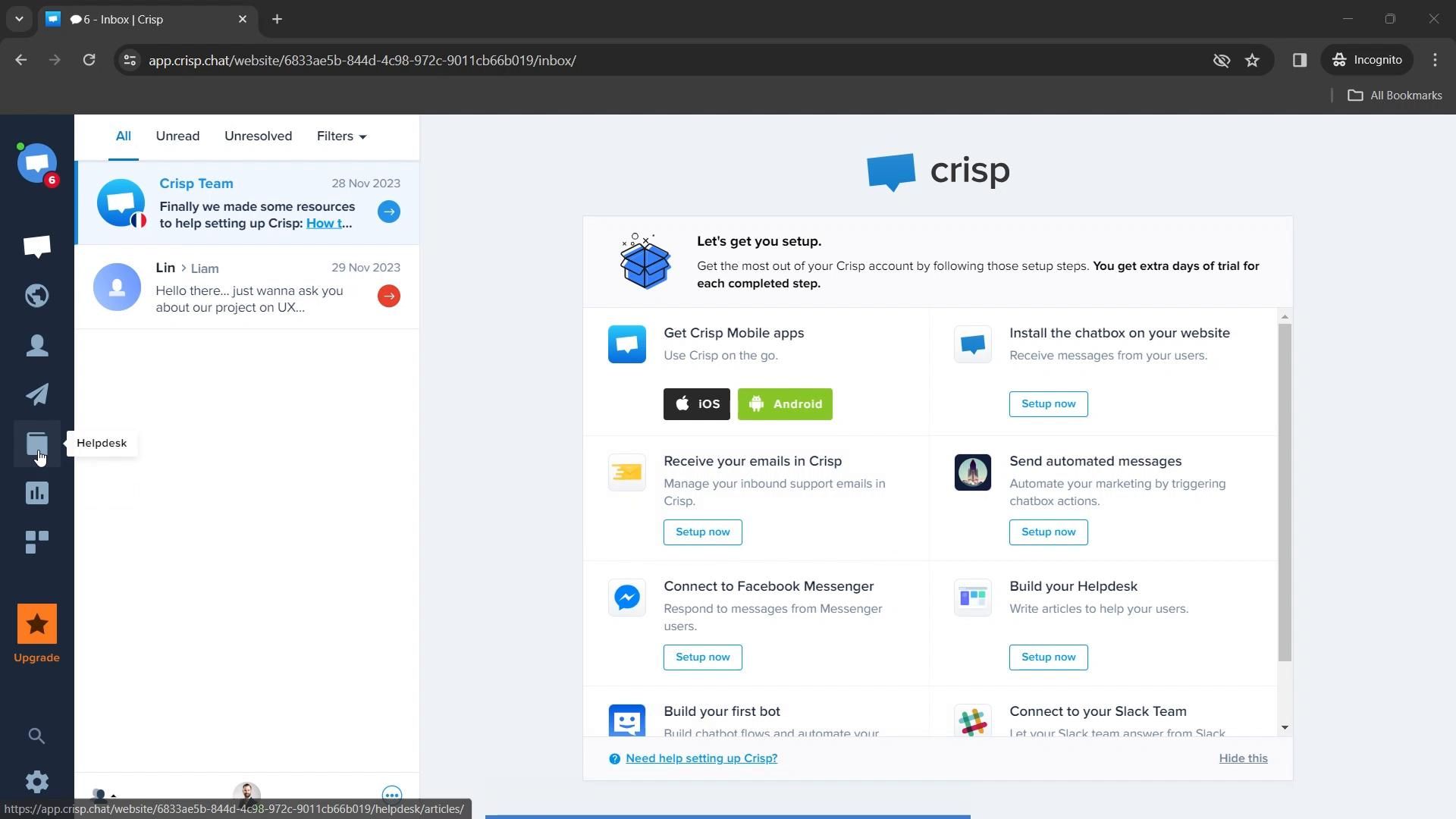Image resolution: width=1456 pixels, height=819 pixels.
Task: Open the All Bookmarks folder
Action: (1395, 96)
